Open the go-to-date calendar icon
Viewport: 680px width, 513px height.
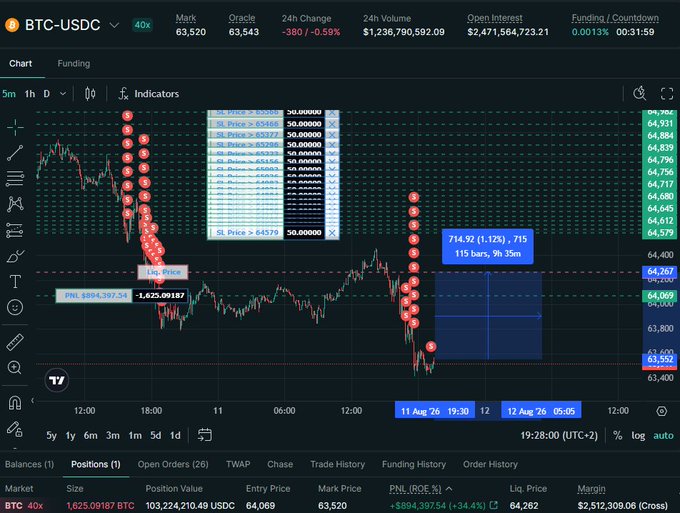pos(205,435)
